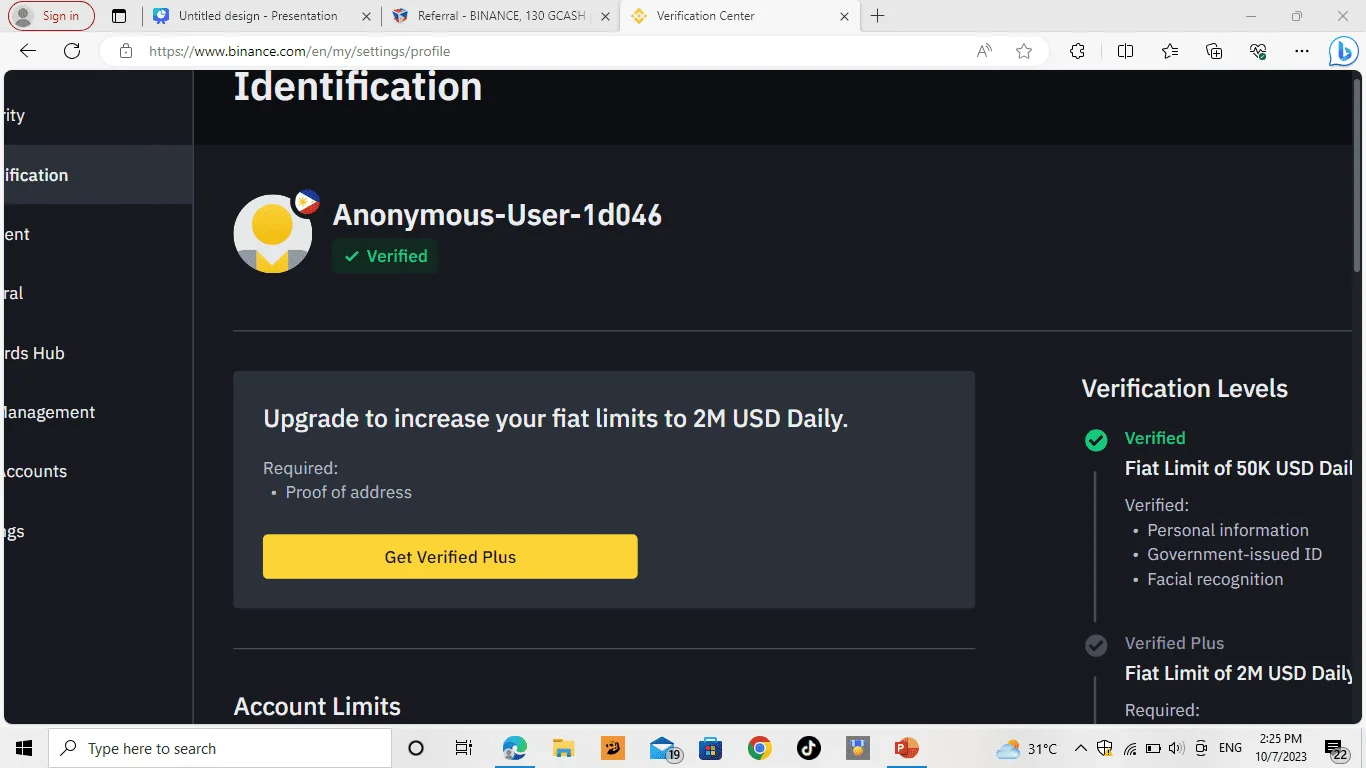
Task: Click the user avatar with Philippine flag
Action: coord(273,232)
